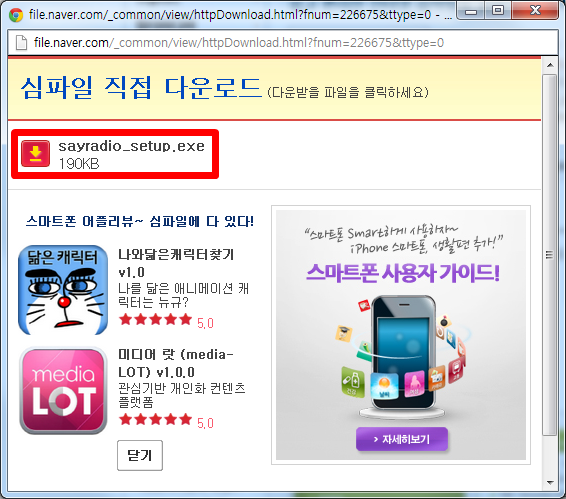Click the 5.0 star rating of media-LOT
Screen dimensions: 566x499
tap(166, 421)
